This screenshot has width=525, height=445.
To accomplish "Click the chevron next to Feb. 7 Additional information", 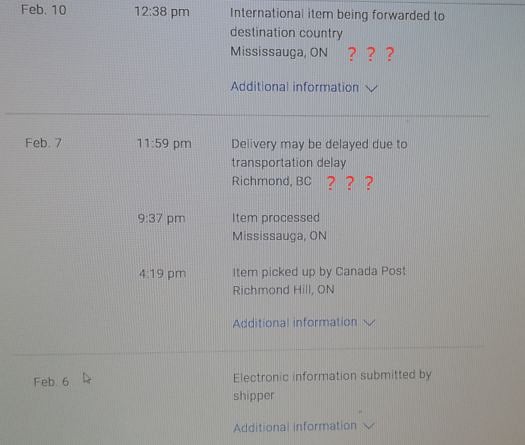I will [x=369, y=323].
